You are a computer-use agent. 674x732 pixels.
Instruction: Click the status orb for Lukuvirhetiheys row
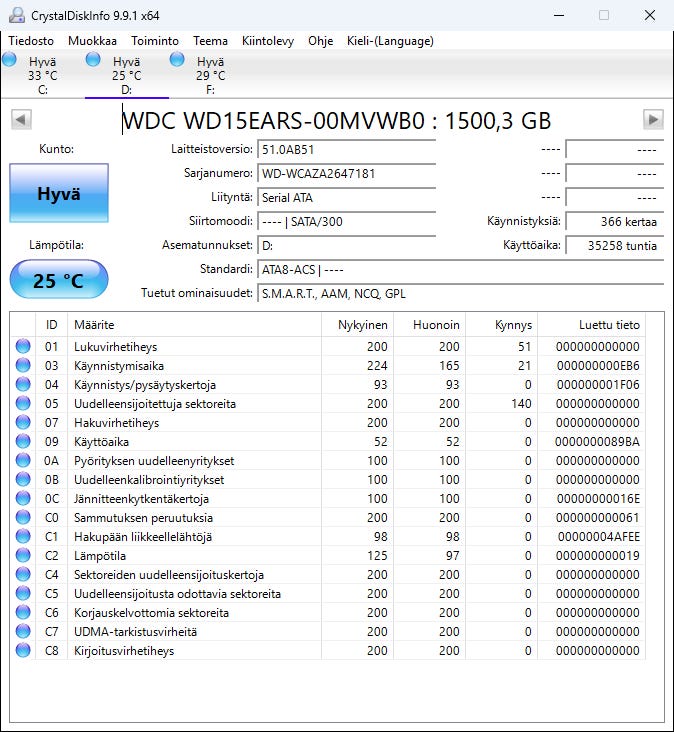pos(23,346)
